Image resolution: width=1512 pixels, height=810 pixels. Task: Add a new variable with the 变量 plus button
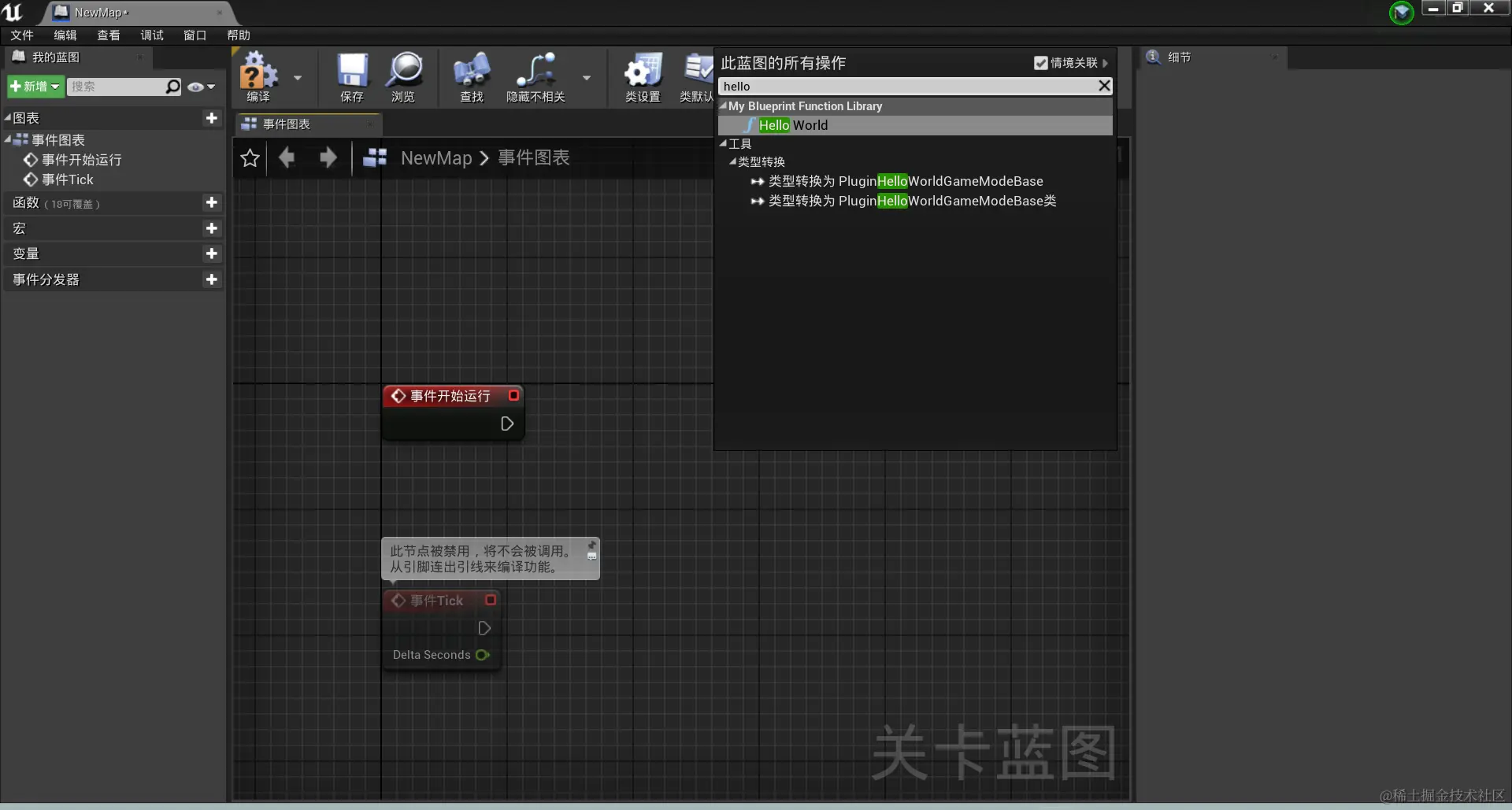tap(211, 253)
